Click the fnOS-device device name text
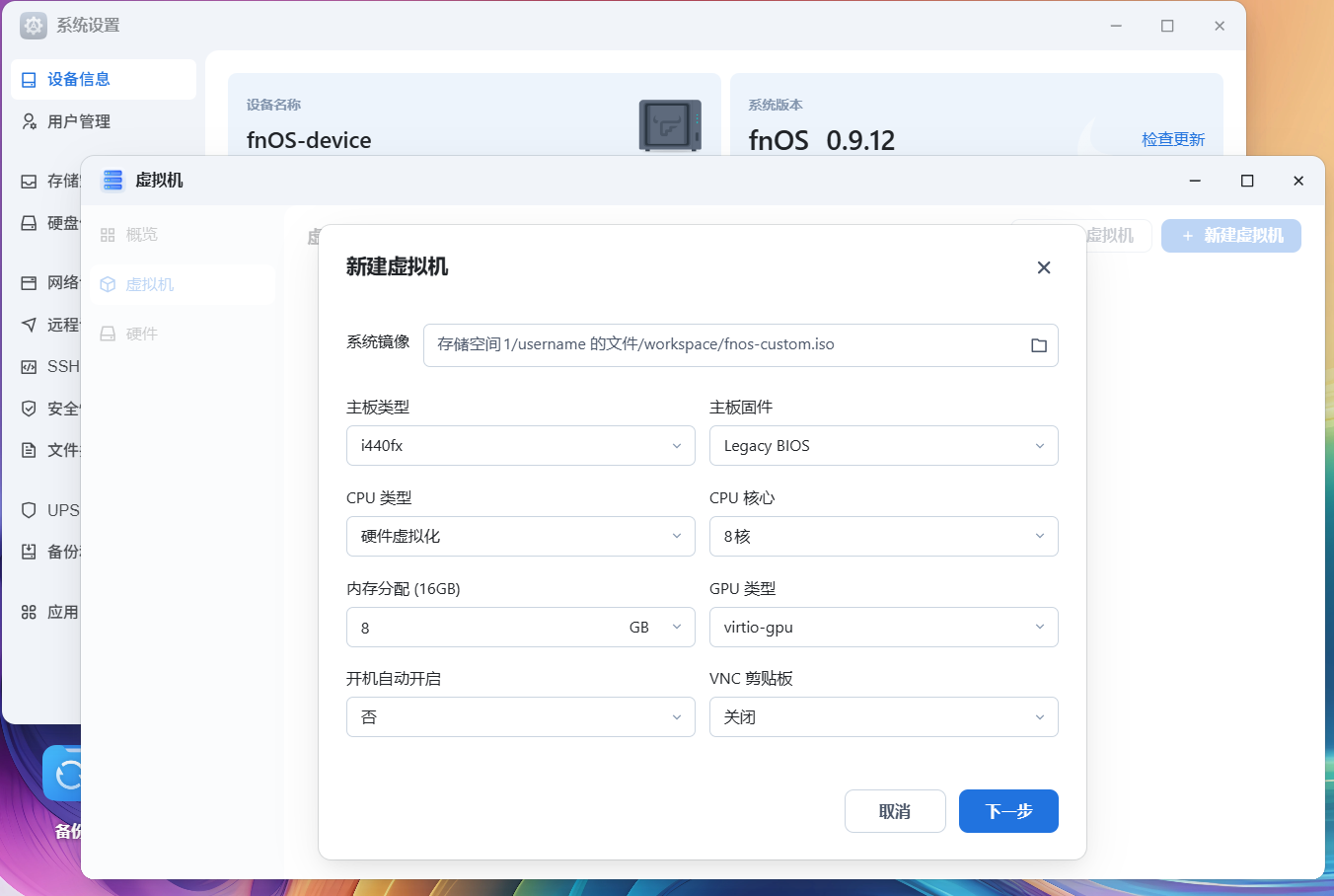 point(309,140)
